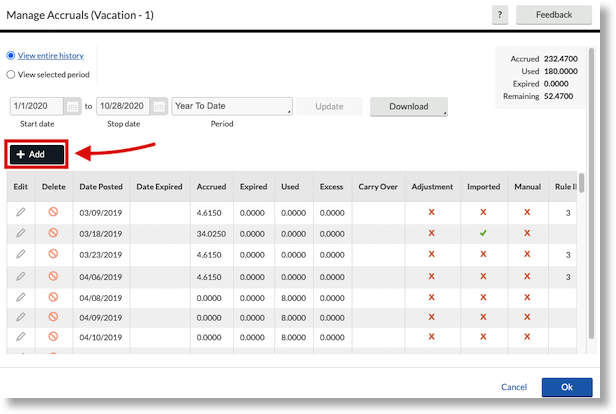The height and width of the screenshot is (414, 616).
Task: Sort by Date Posted column header
Action: tap(101, 187)
